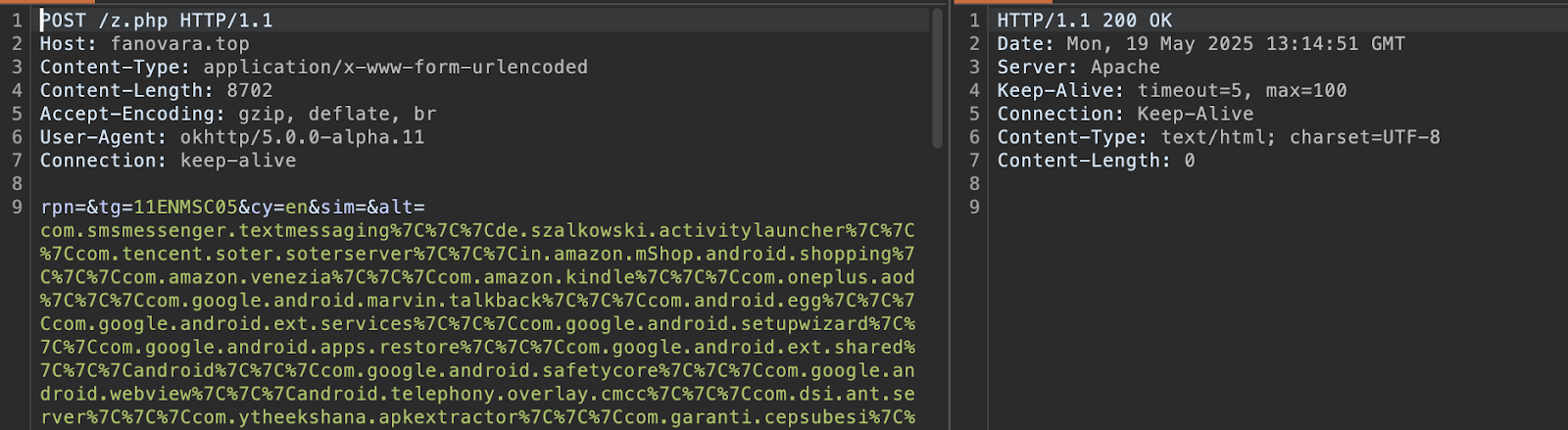Click the request 'Content-Type: application/x-www-form-urlencoded' header

(314, 68)
